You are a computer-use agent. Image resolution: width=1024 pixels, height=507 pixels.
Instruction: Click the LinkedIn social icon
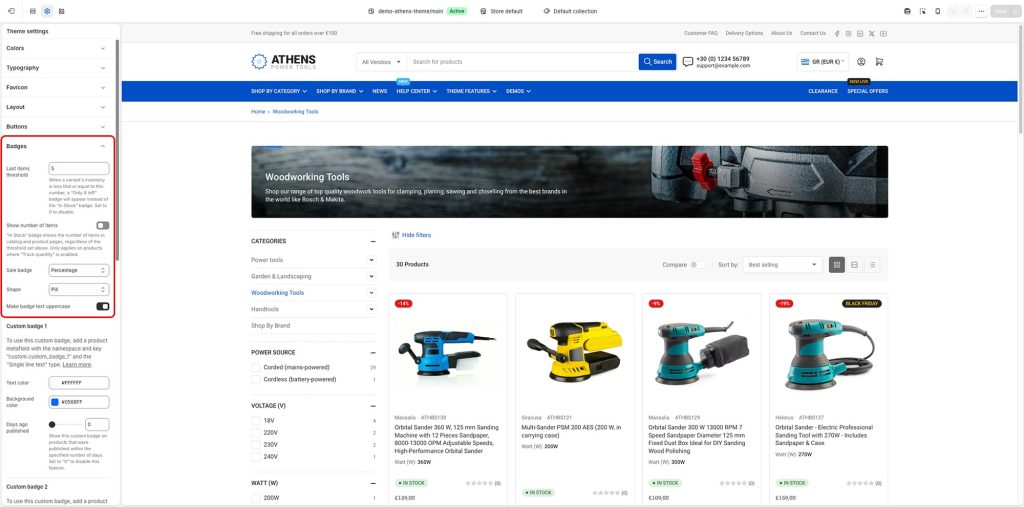tap(860, 33)
